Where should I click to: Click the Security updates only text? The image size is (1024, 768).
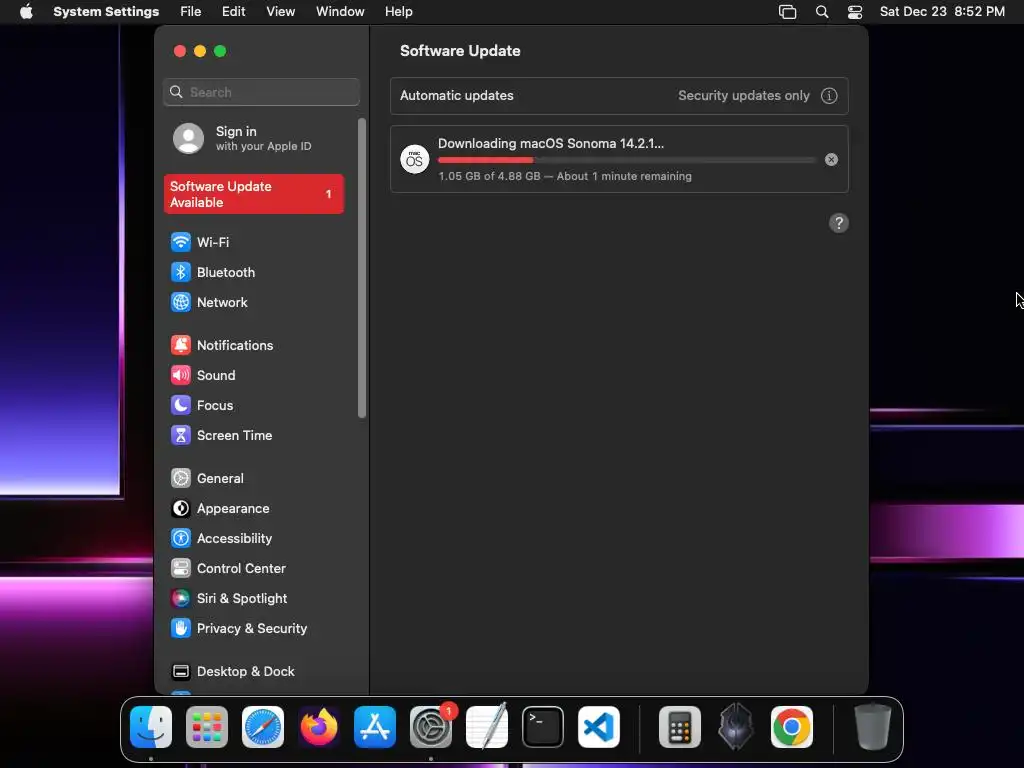pyautogui.click(x=744, y=96)
